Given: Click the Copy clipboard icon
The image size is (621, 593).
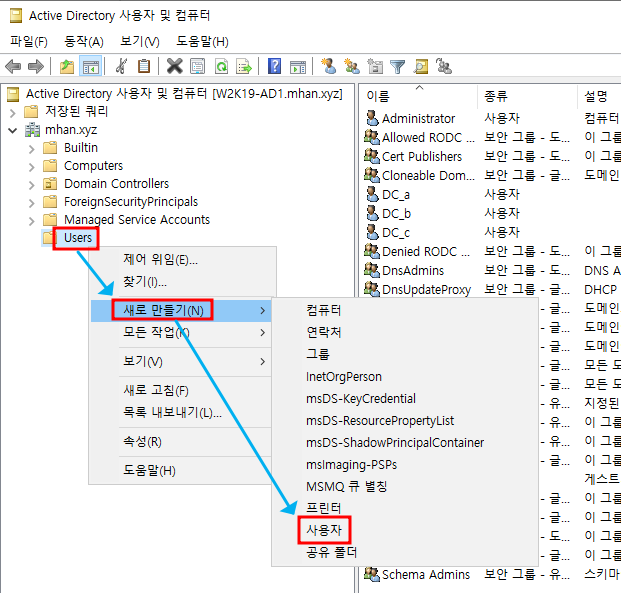Looking at the screenshot, I should [143, 66].
